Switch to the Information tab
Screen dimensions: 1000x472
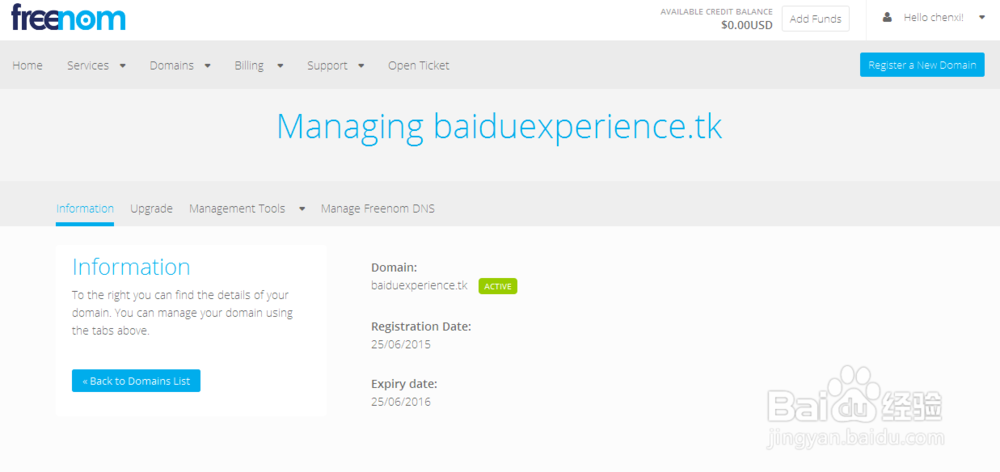(x=85, y=209)
